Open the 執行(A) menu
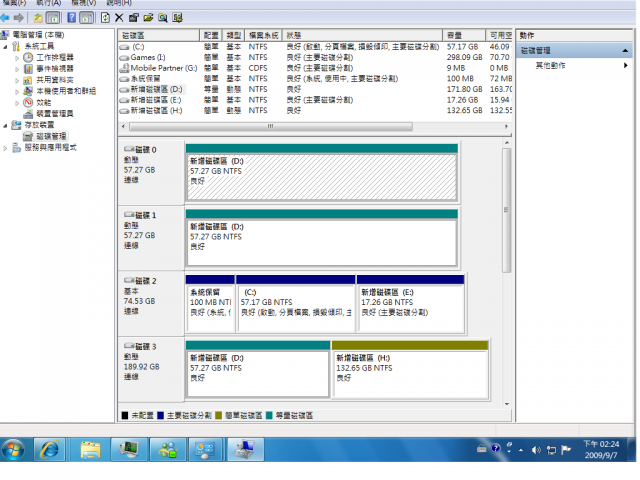 point(48,3)
